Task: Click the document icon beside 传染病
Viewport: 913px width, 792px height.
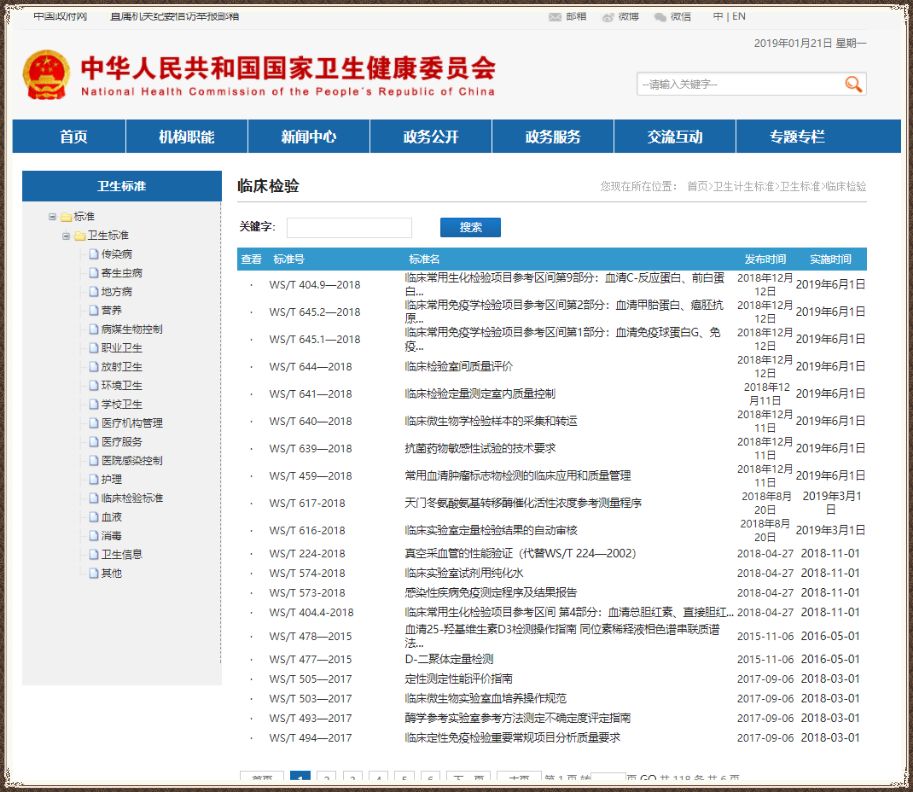Action: [93, 254]
